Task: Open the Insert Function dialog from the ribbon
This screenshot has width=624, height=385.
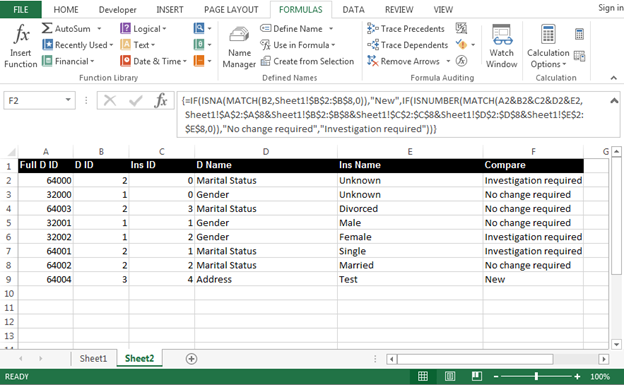Action: click(21, 45)
